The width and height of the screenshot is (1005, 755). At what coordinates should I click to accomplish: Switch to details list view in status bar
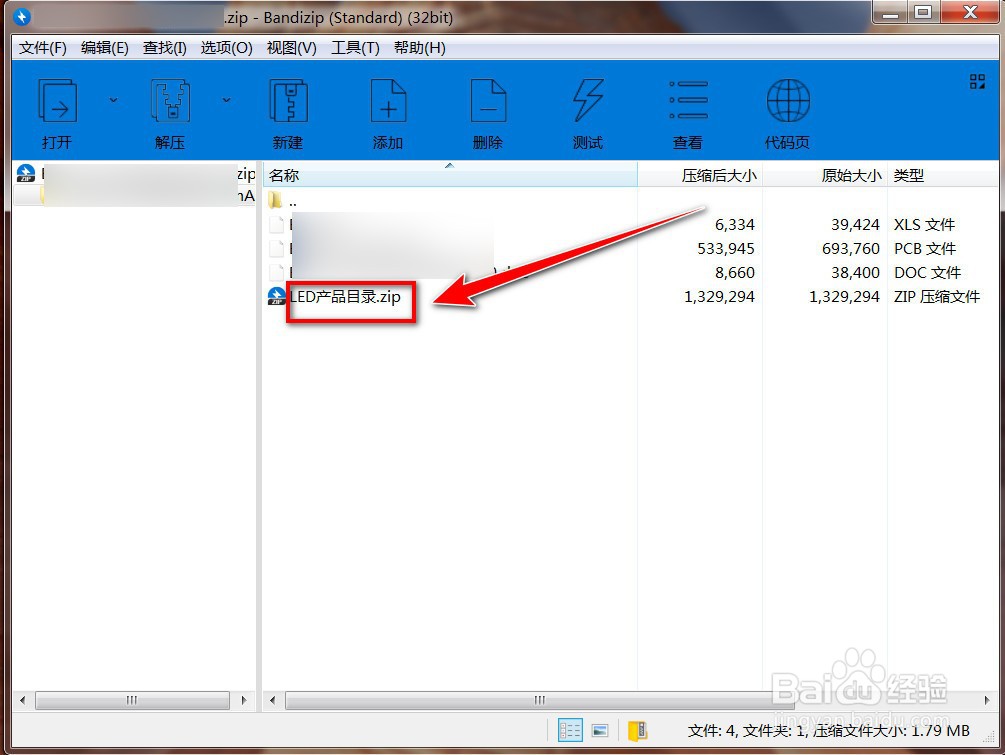click(x=570, y=730)
